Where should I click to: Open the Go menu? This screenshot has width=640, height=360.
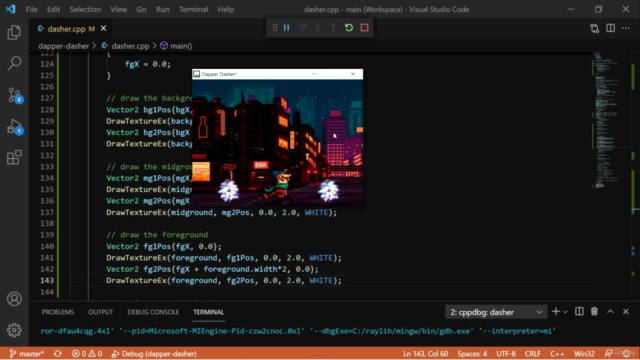tap(141, 9)
